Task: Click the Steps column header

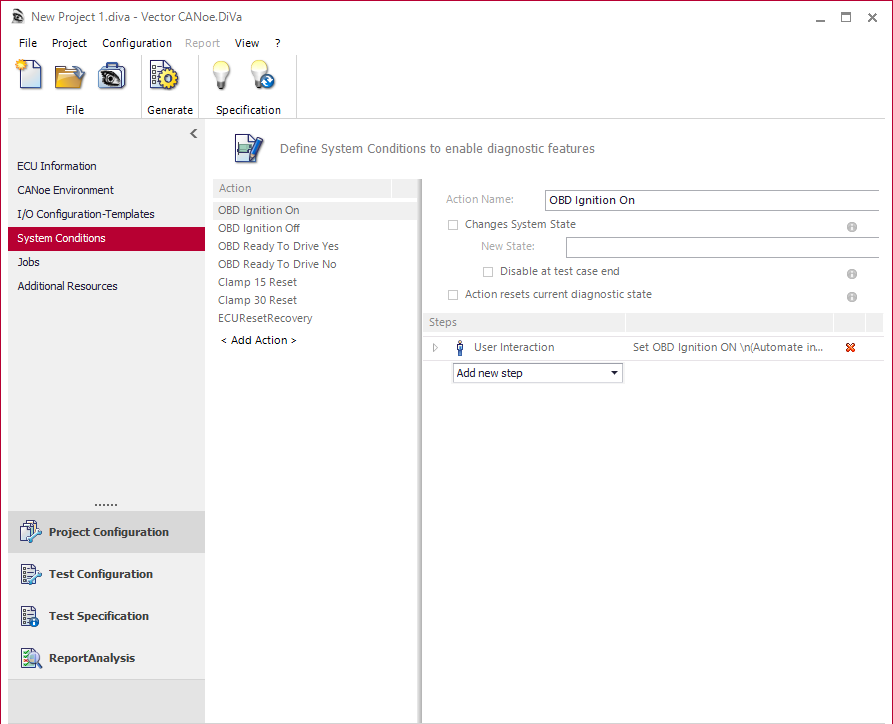Action: point(524,322)
